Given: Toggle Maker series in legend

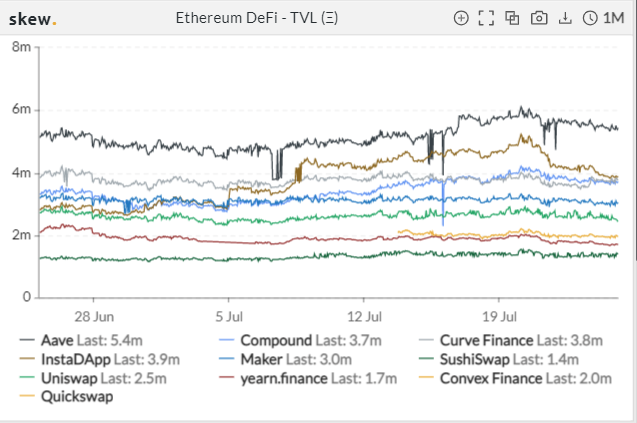Looking at the screenshot, I should coord(285,360).
